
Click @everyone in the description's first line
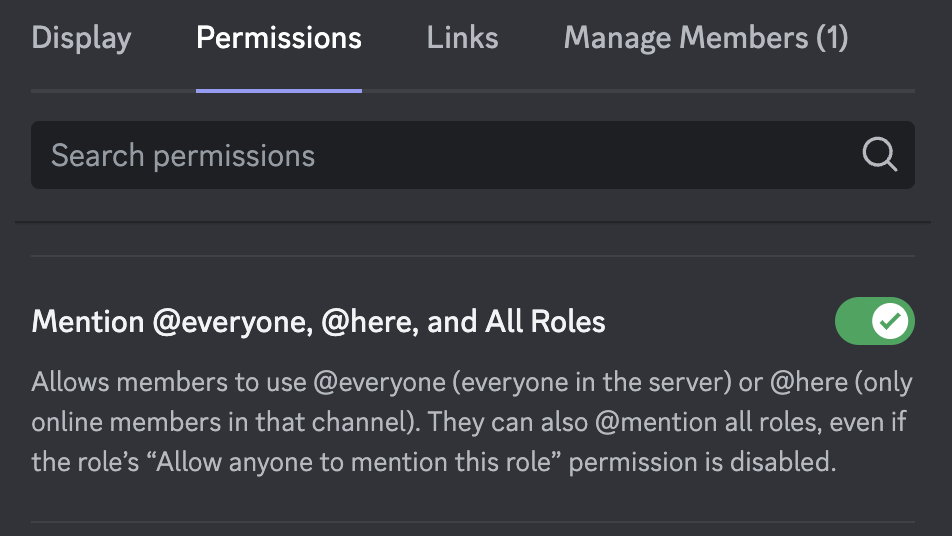[379, 383]
